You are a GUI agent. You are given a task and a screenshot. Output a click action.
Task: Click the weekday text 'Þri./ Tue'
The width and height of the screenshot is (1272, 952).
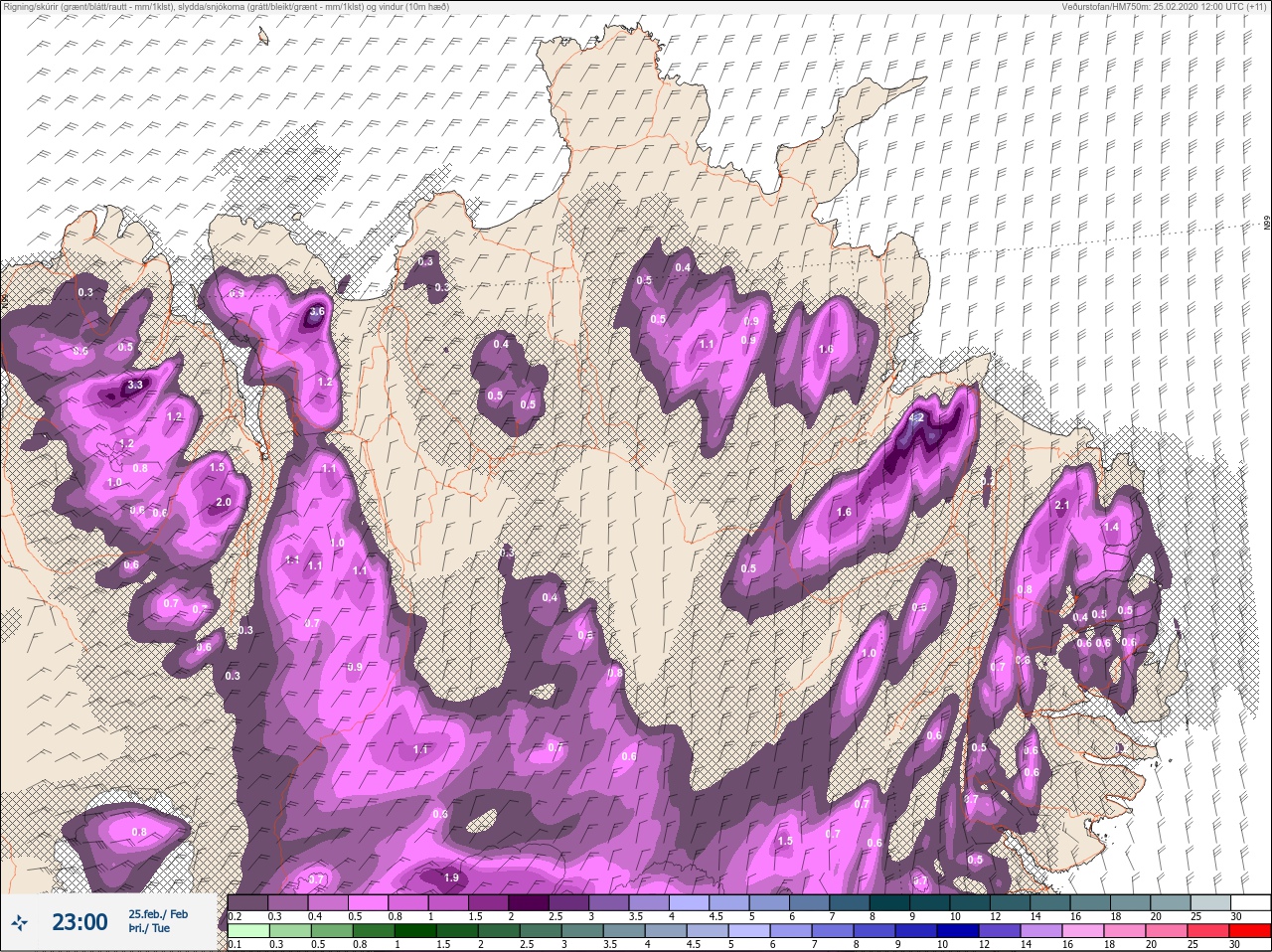[148, 928]
